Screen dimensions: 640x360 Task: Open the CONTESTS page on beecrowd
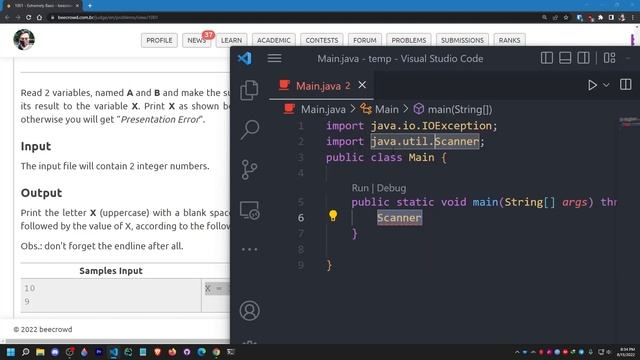322,40
